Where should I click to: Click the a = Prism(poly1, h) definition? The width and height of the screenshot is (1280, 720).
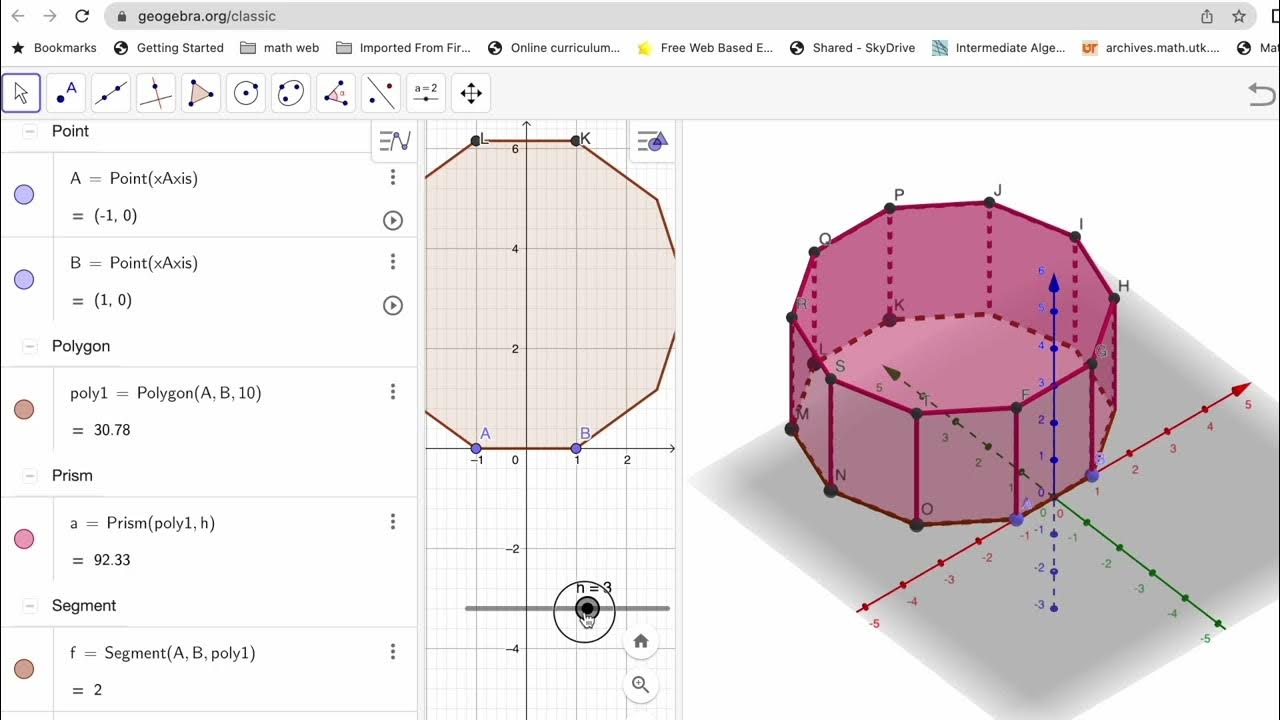click(x=143, y=523)
